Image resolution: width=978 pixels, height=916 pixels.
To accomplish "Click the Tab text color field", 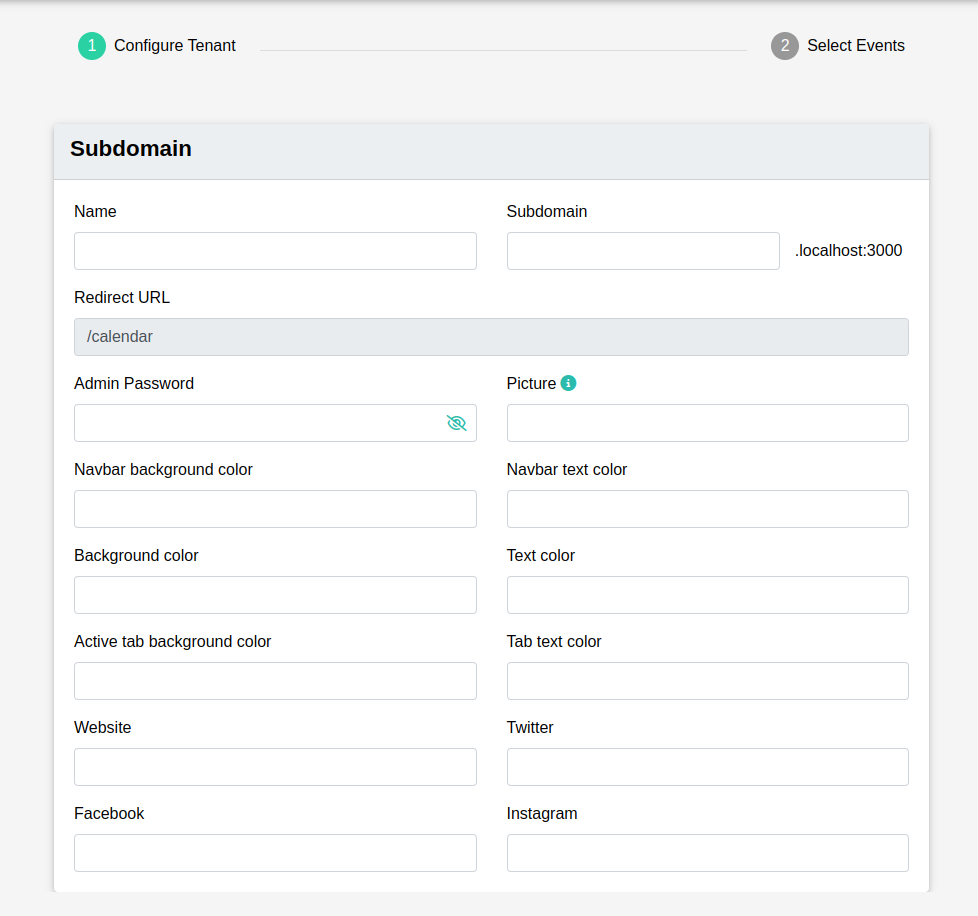I will (707, 681).
